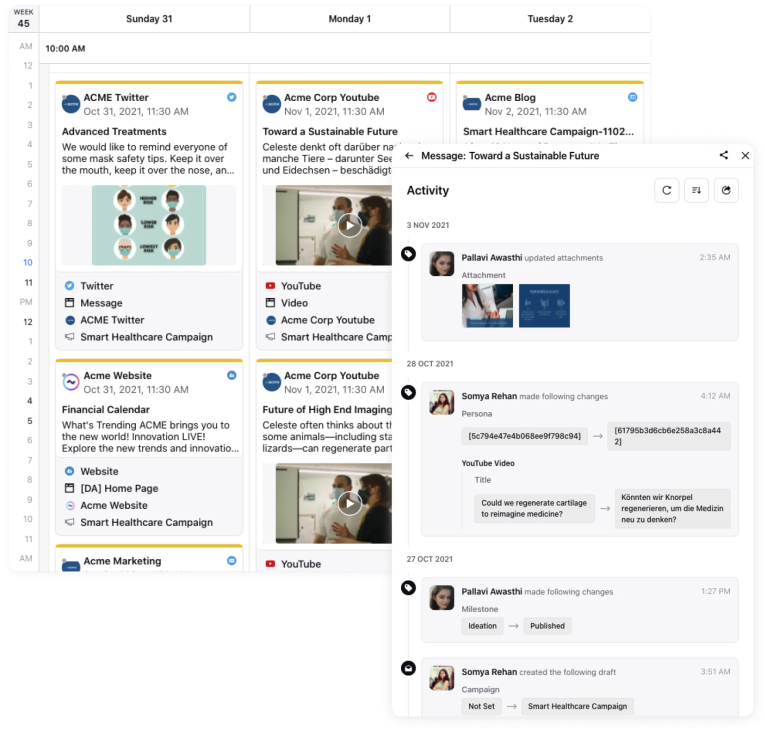Click the Week 45 label
The image size is (765, 730).
pyautogui.click(x=23, y=19)
